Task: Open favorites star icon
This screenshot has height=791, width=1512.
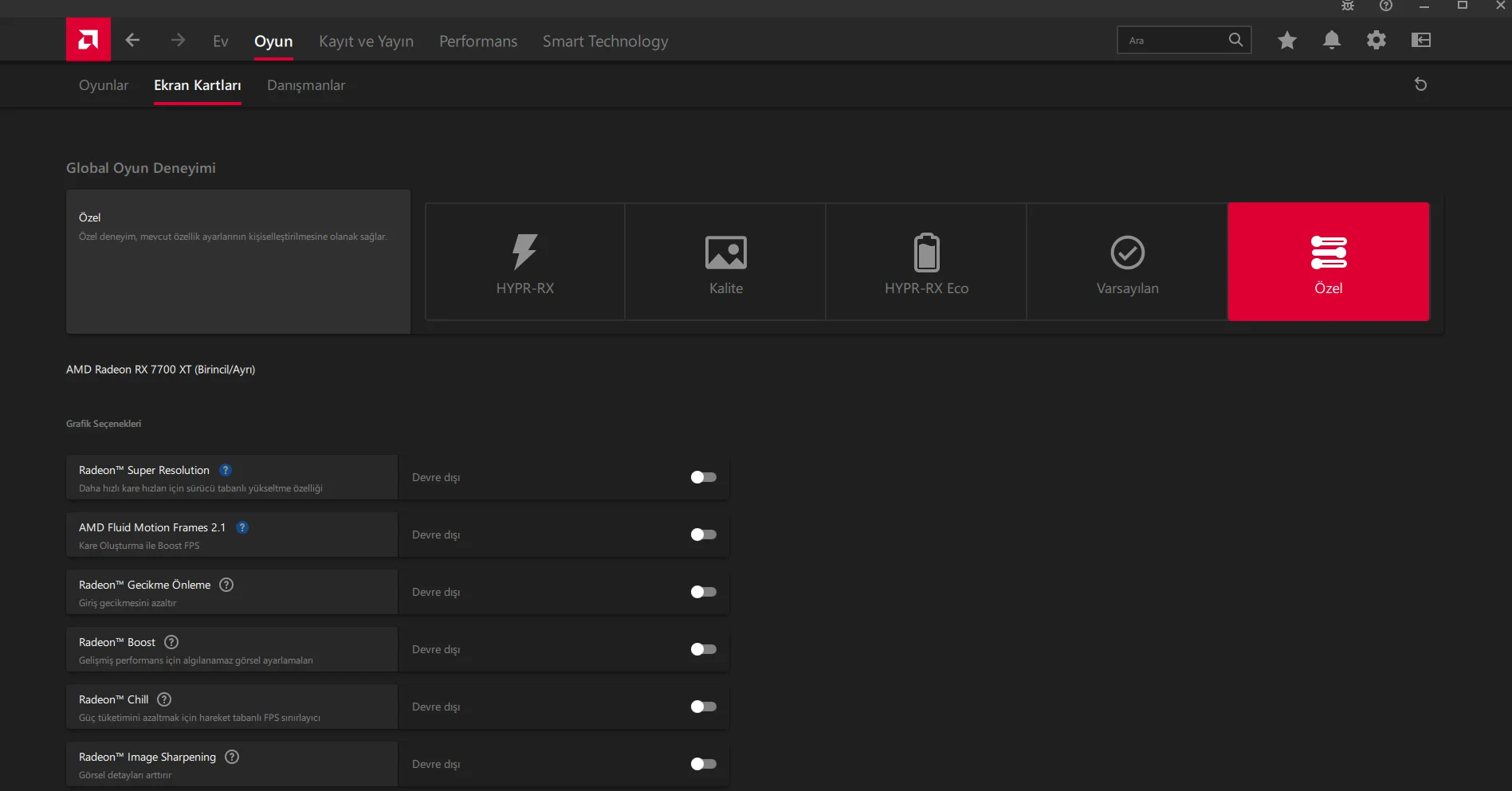Action: point(1286,40)
